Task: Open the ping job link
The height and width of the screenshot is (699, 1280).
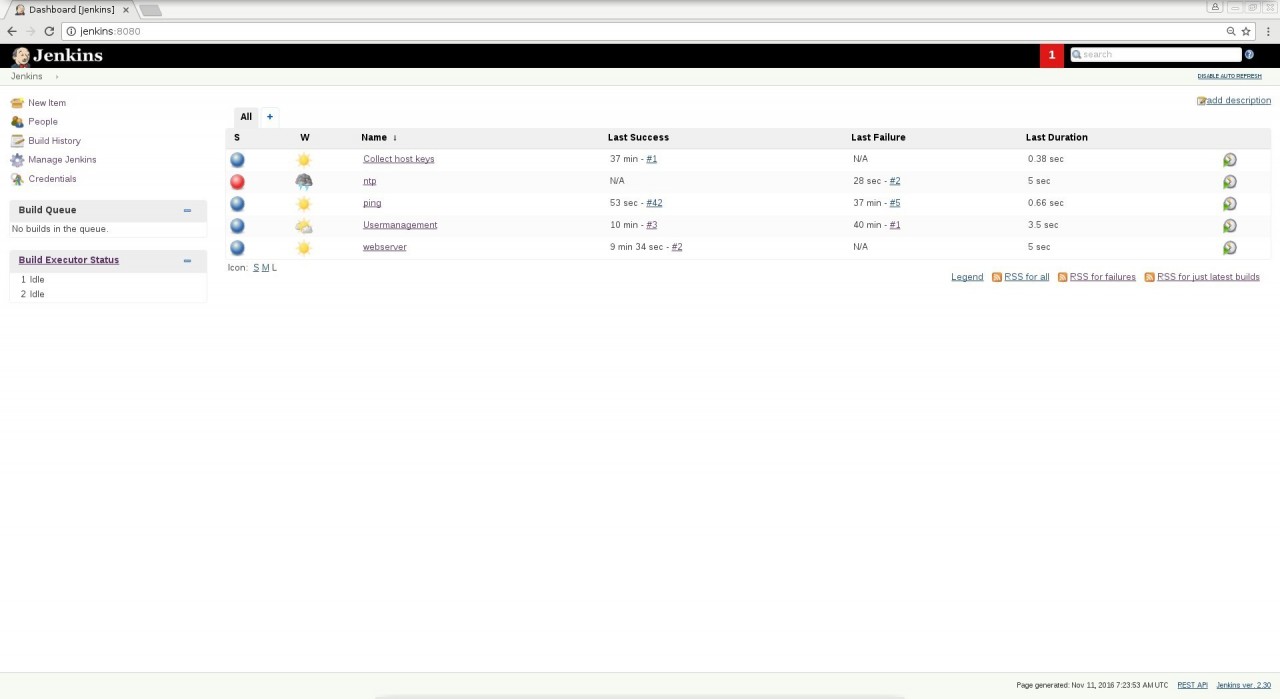Action: tap(372, 203)
